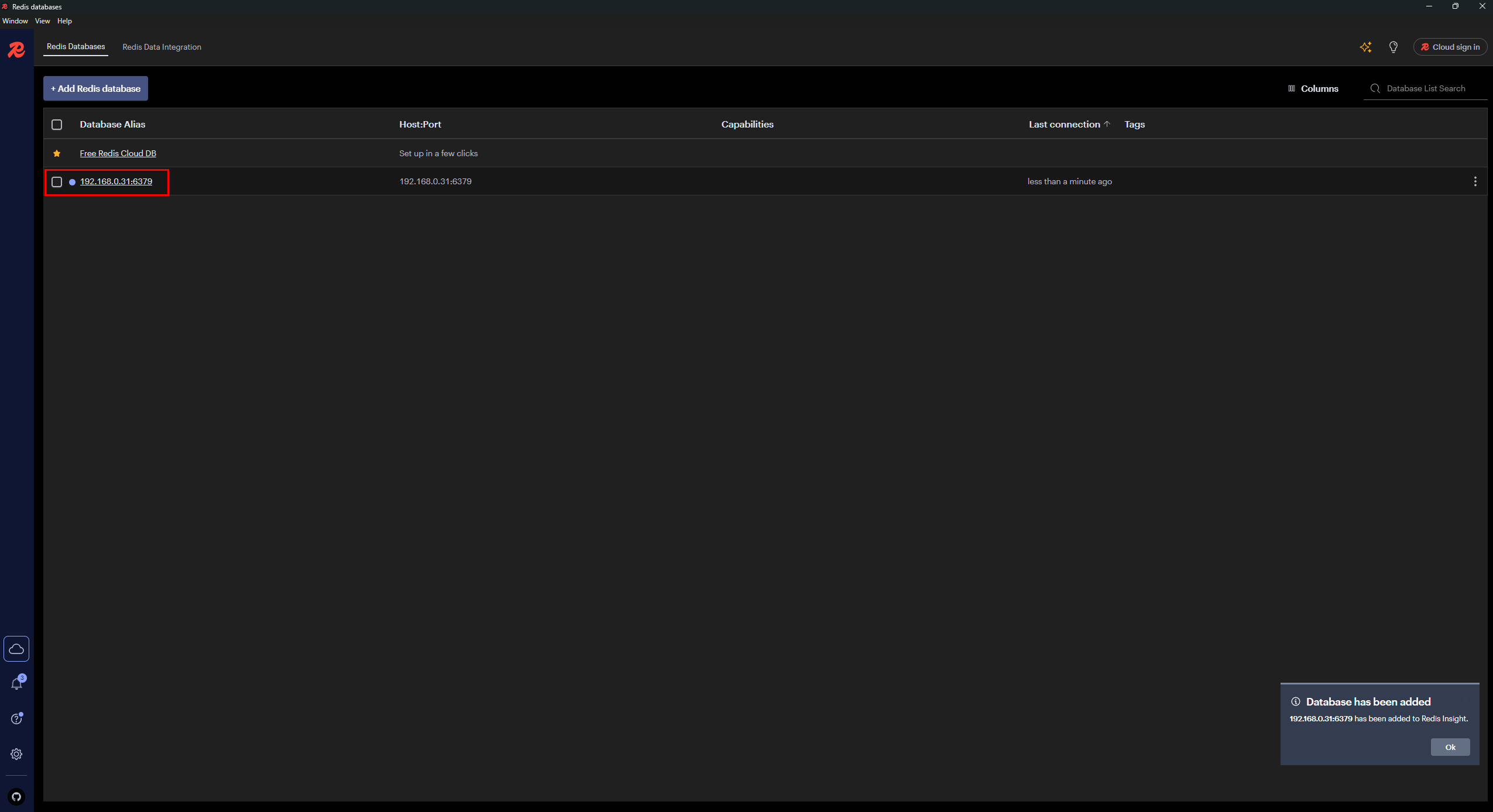
Task: Open the help center question icon
Action: click(17, 719)
